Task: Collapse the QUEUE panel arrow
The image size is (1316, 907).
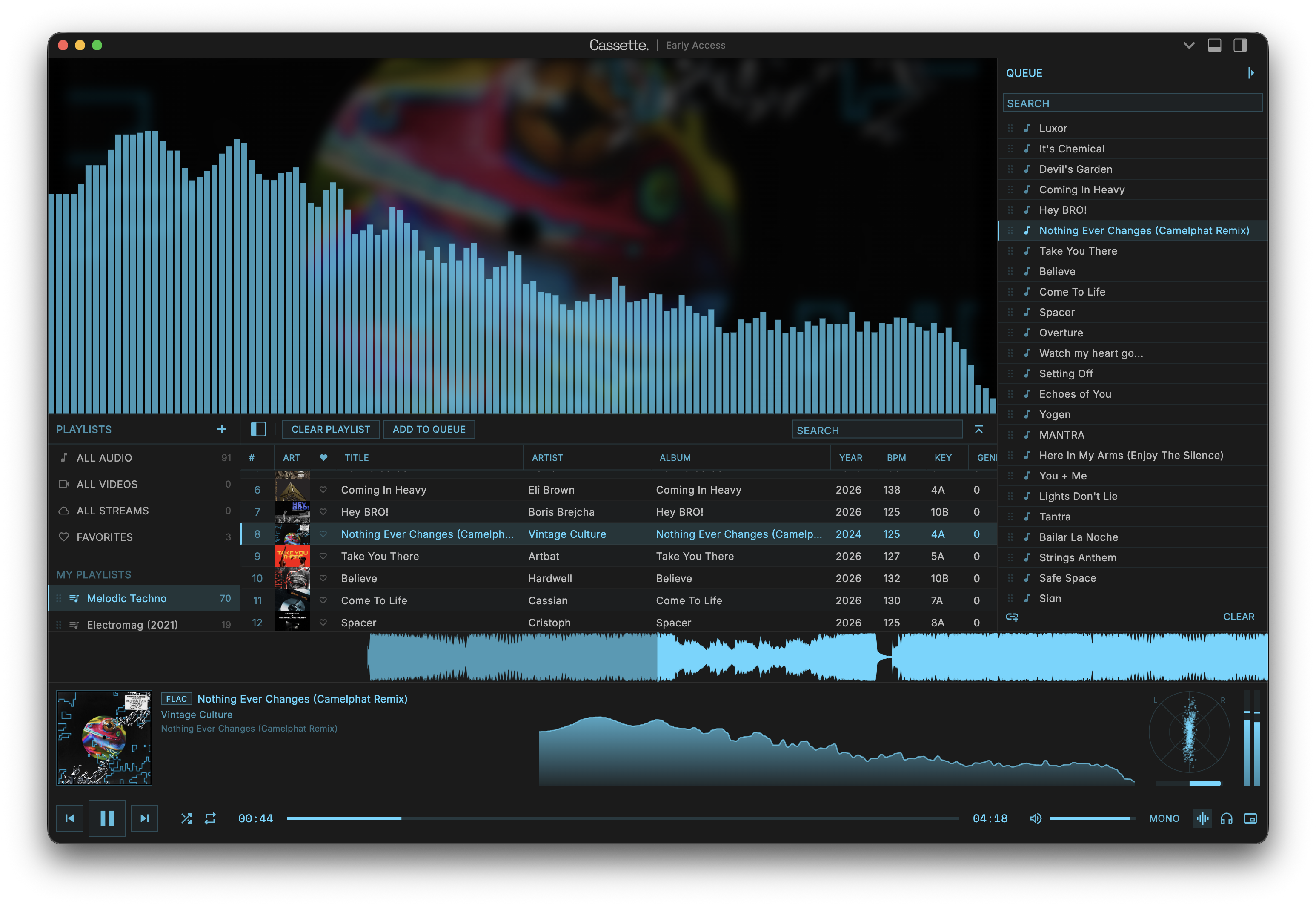Action: click(1251, 73)
